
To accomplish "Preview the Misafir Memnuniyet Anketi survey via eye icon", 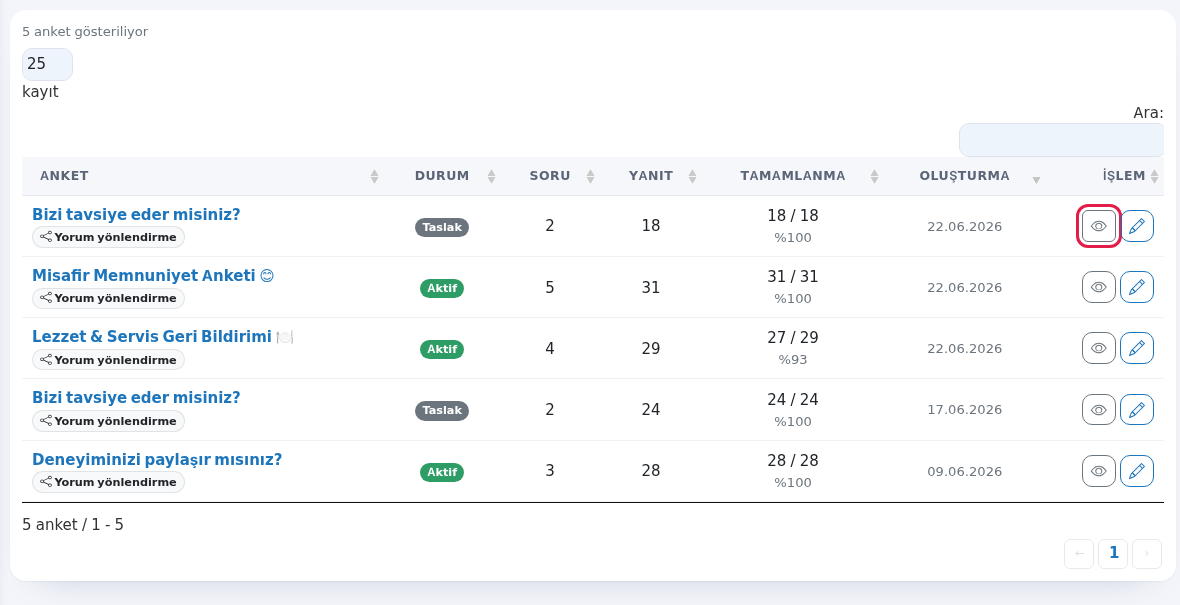I will click(1099, 287).
